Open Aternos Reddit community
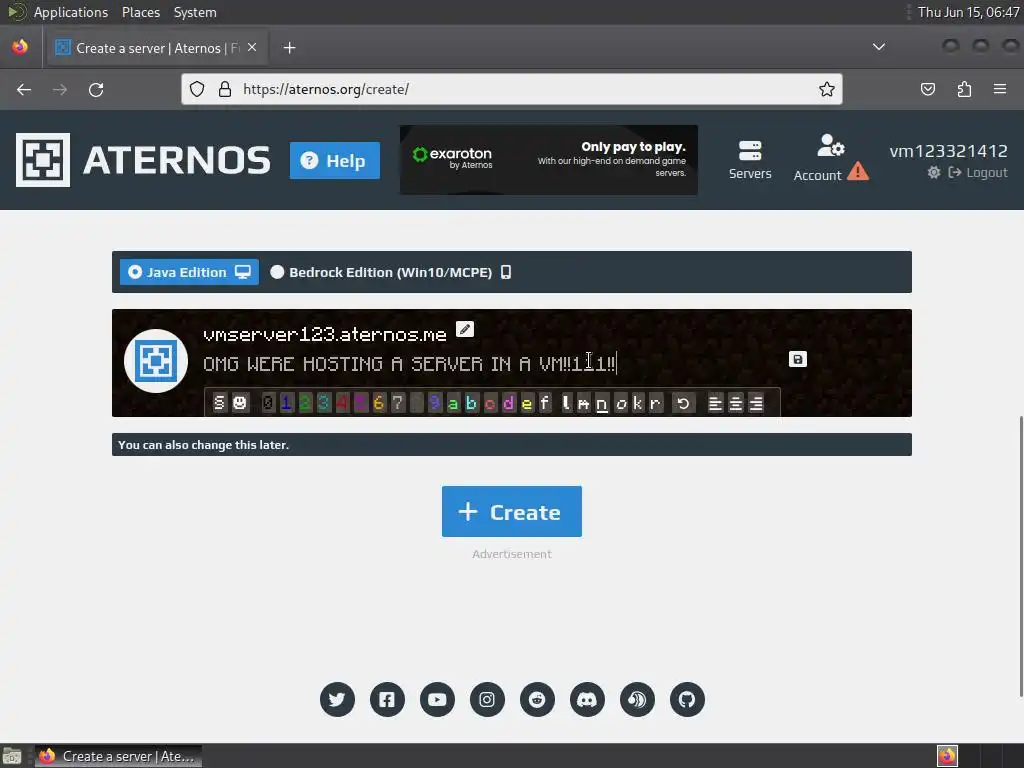Image resolution: width=1024 pixels, height=768 pixels. (537, 699)
